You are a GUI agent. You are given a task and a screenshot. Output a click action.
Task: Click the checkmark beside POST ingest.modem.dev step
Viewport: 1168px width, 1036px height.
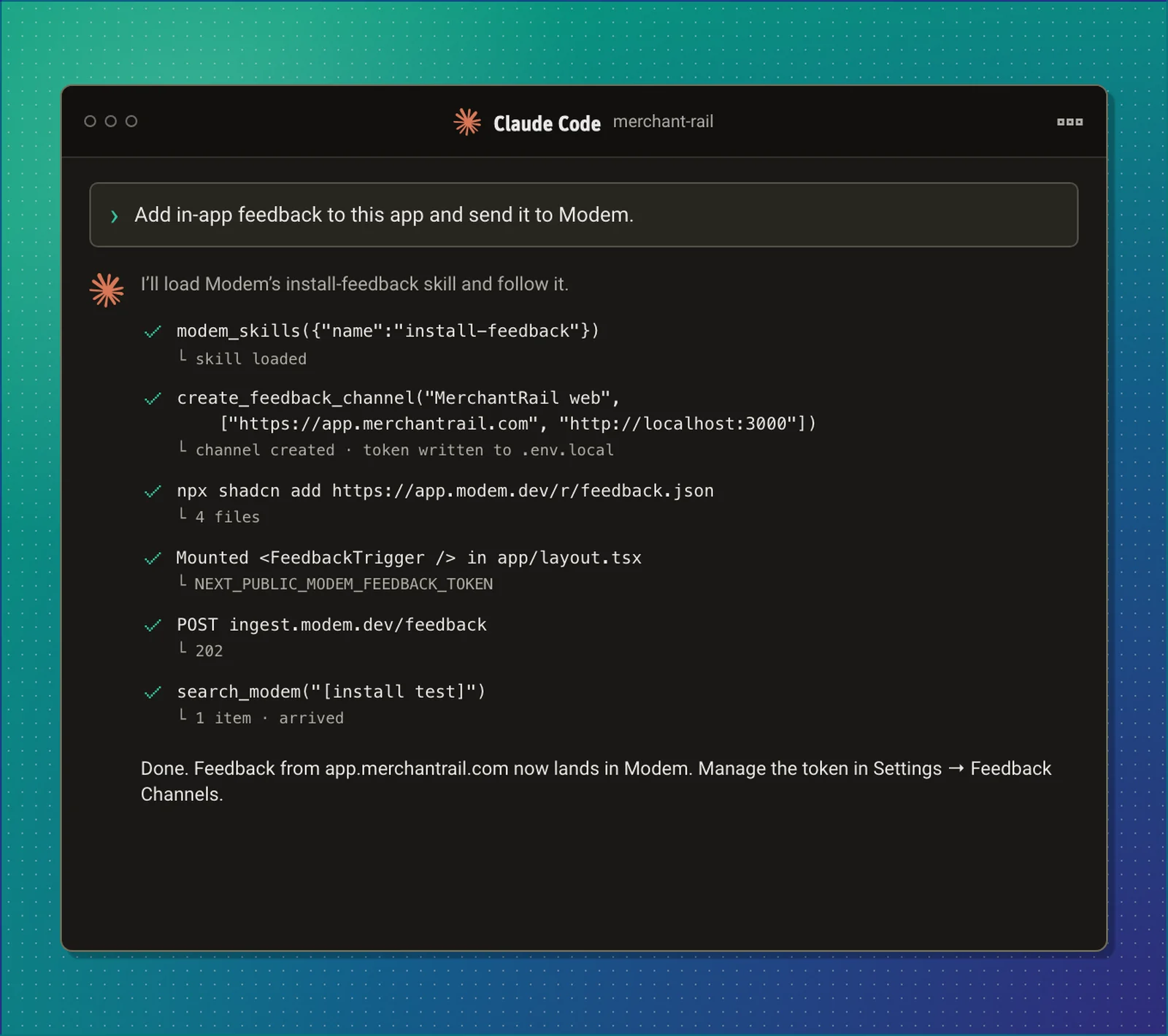click(x=153, y=626)
